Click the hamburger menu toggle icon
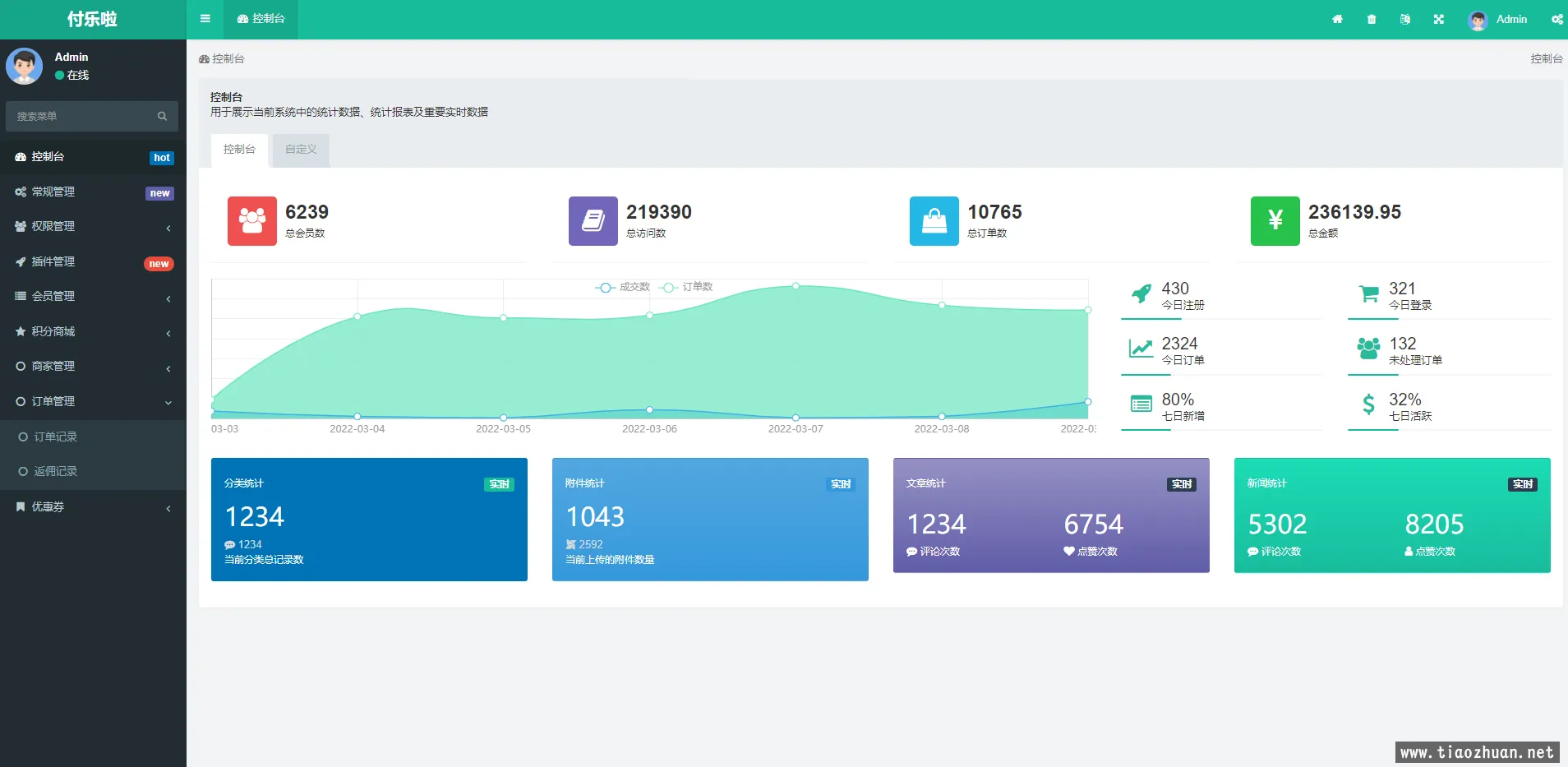1568x767 pixels. [205, 19]
